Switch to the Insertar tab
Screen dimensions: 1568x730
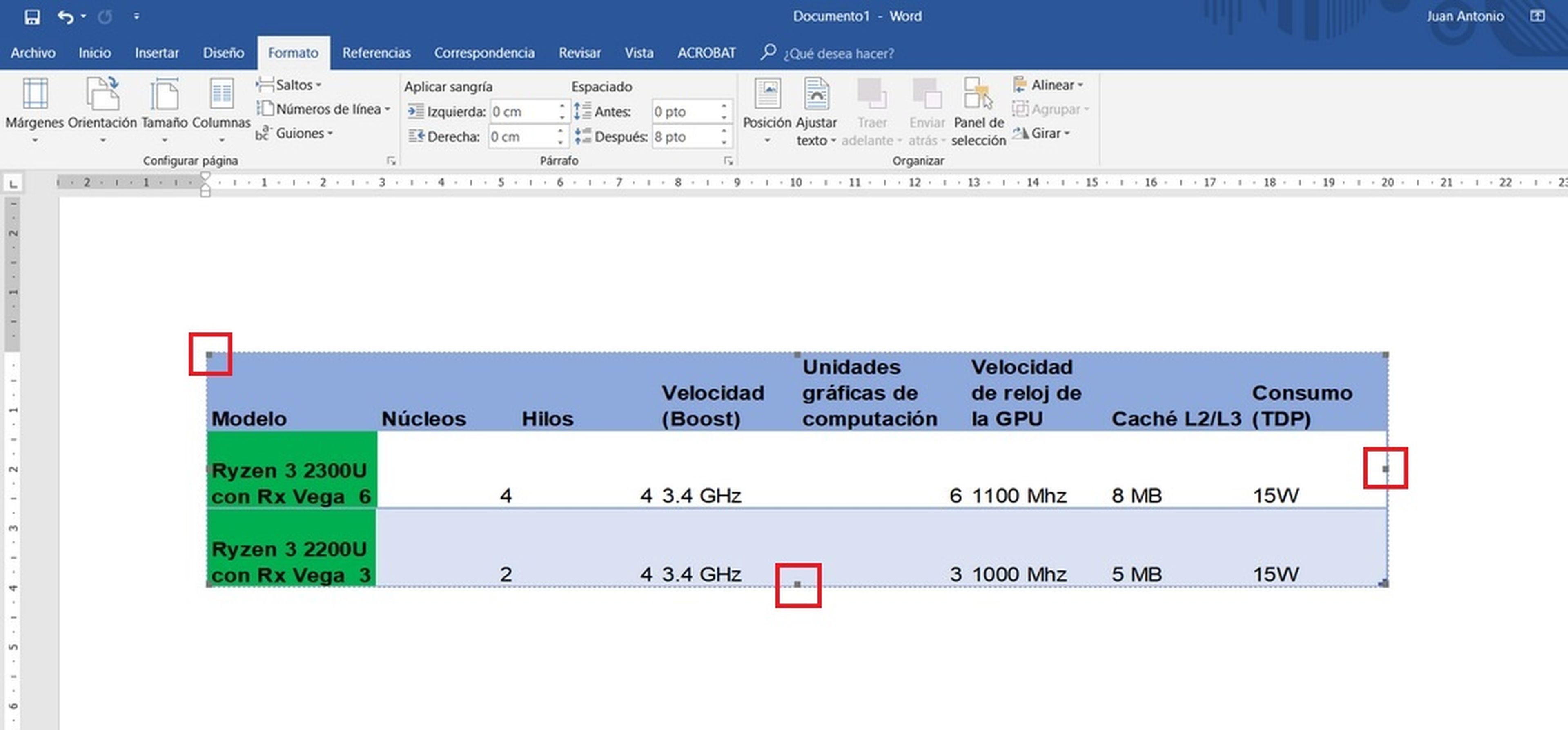[156, 53]
